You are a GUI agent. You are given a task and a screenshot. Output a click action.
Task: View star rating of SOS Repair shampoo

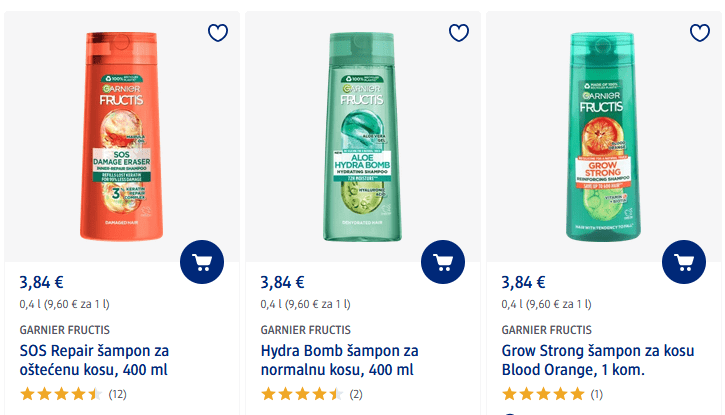coord(61,394)
